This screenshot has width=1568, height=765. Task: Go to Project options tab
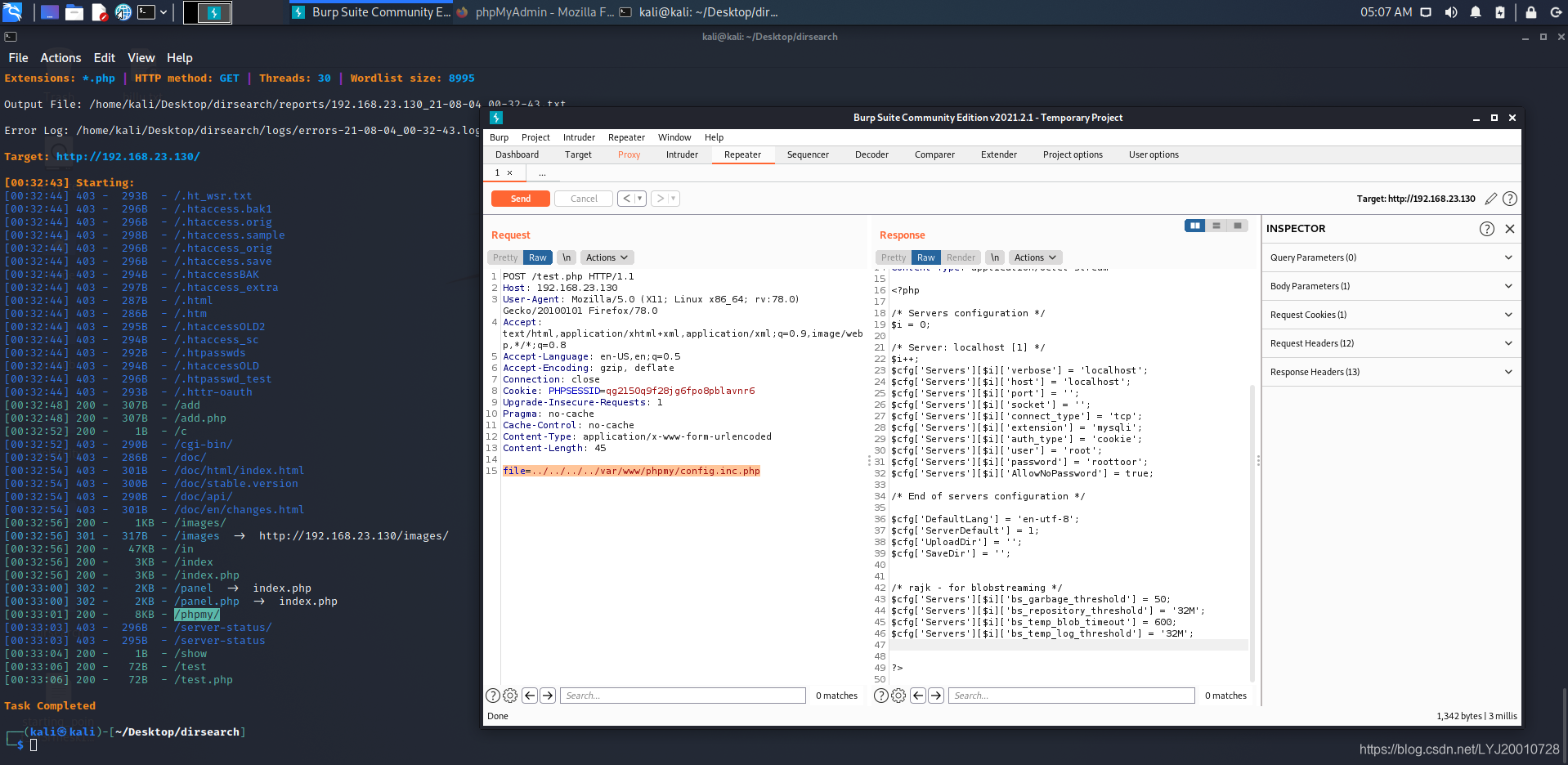tap(1073, 154)
